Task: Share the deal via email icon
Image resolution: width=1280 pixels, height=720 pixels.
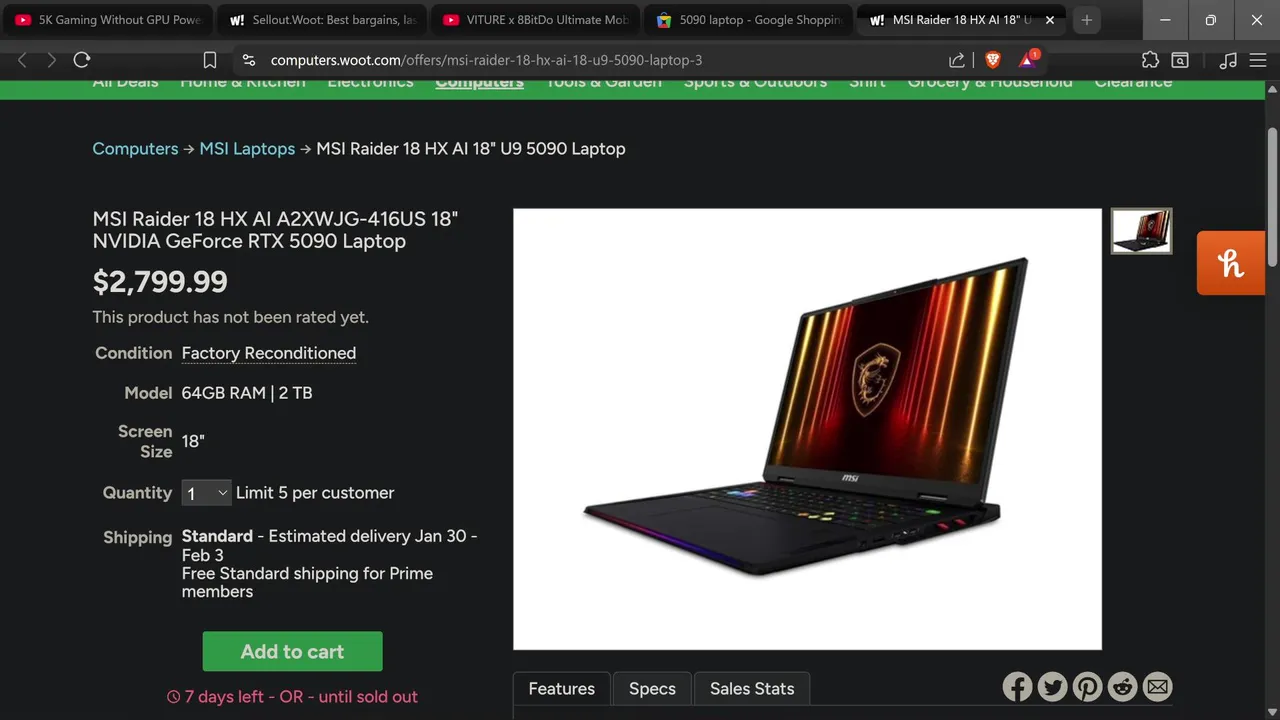Action: pos(1157,687)
